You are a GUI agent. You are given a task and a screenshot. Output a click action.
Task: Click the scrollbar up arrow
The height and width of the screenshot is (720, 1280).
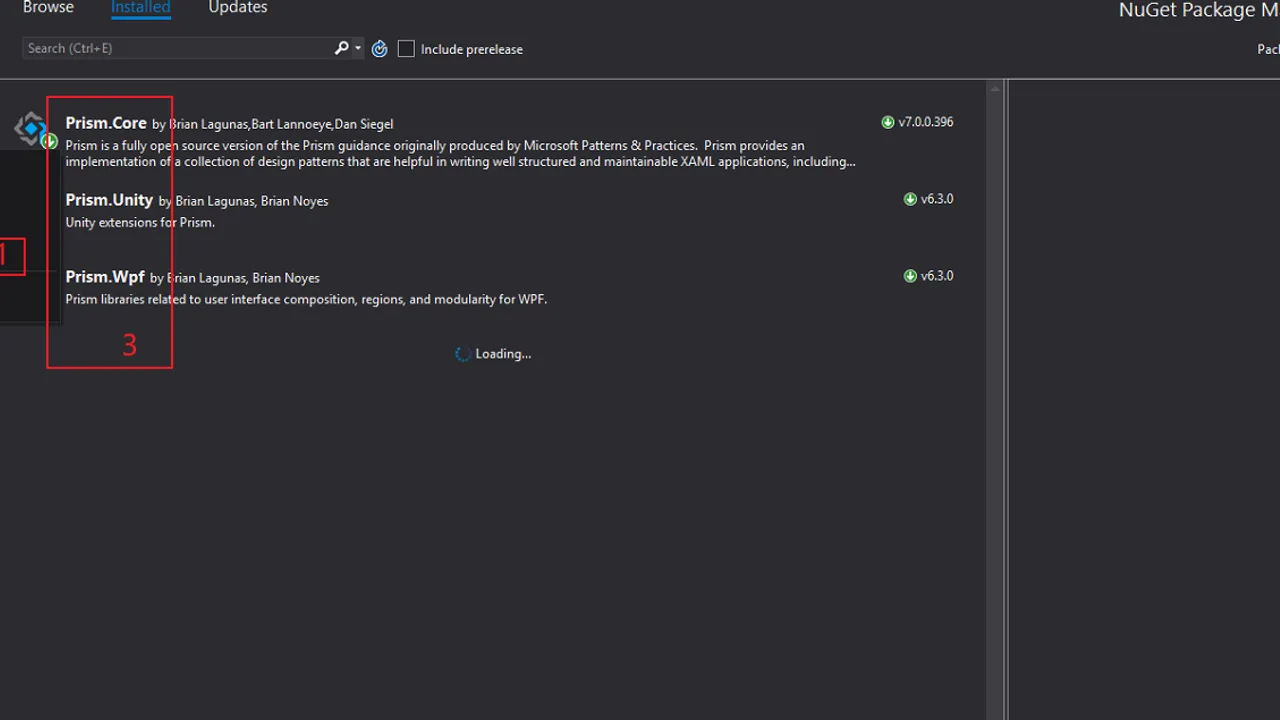tap(995, 89)
